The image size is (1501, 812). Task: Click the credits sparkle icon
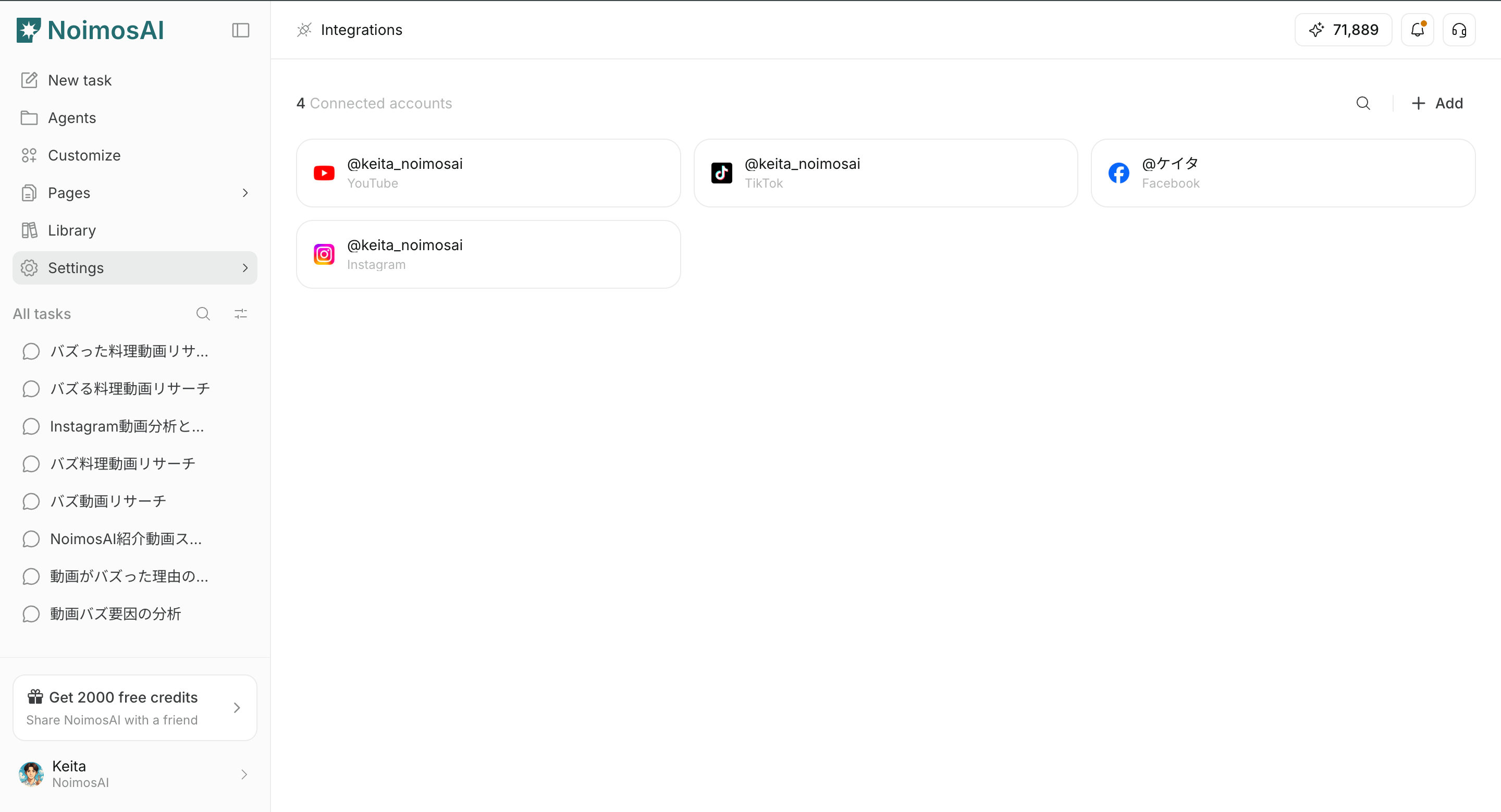[x=1317, y=30]
